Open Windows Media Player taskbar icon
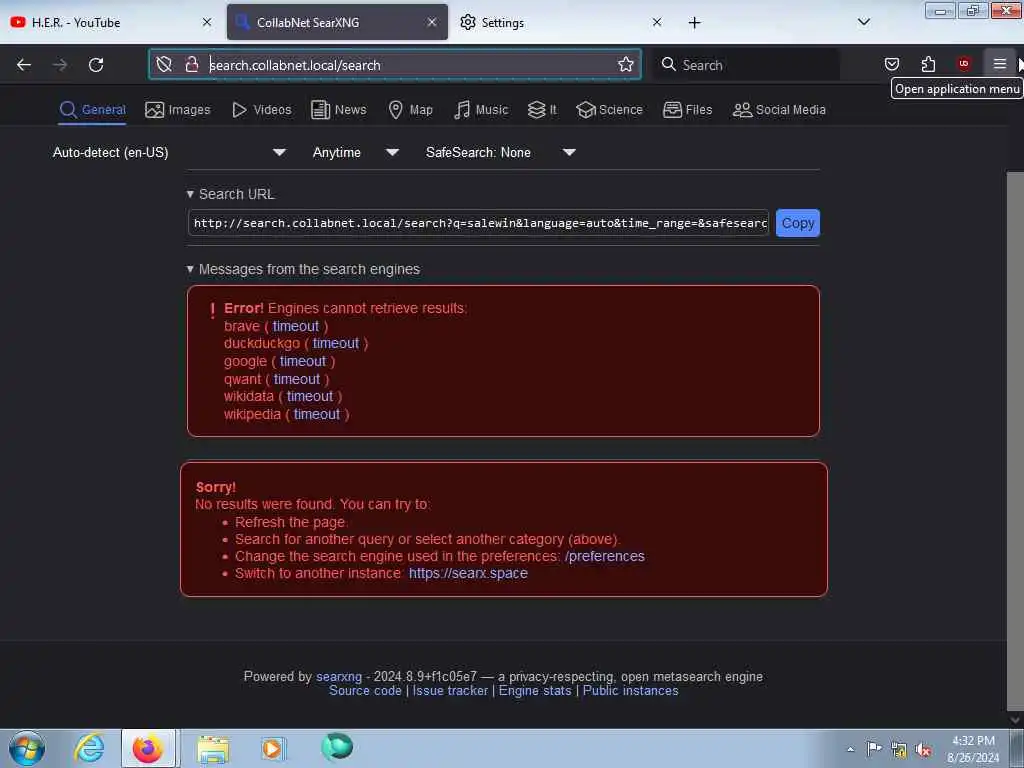This screenshot has height=768, width=1024. [273, 748]
